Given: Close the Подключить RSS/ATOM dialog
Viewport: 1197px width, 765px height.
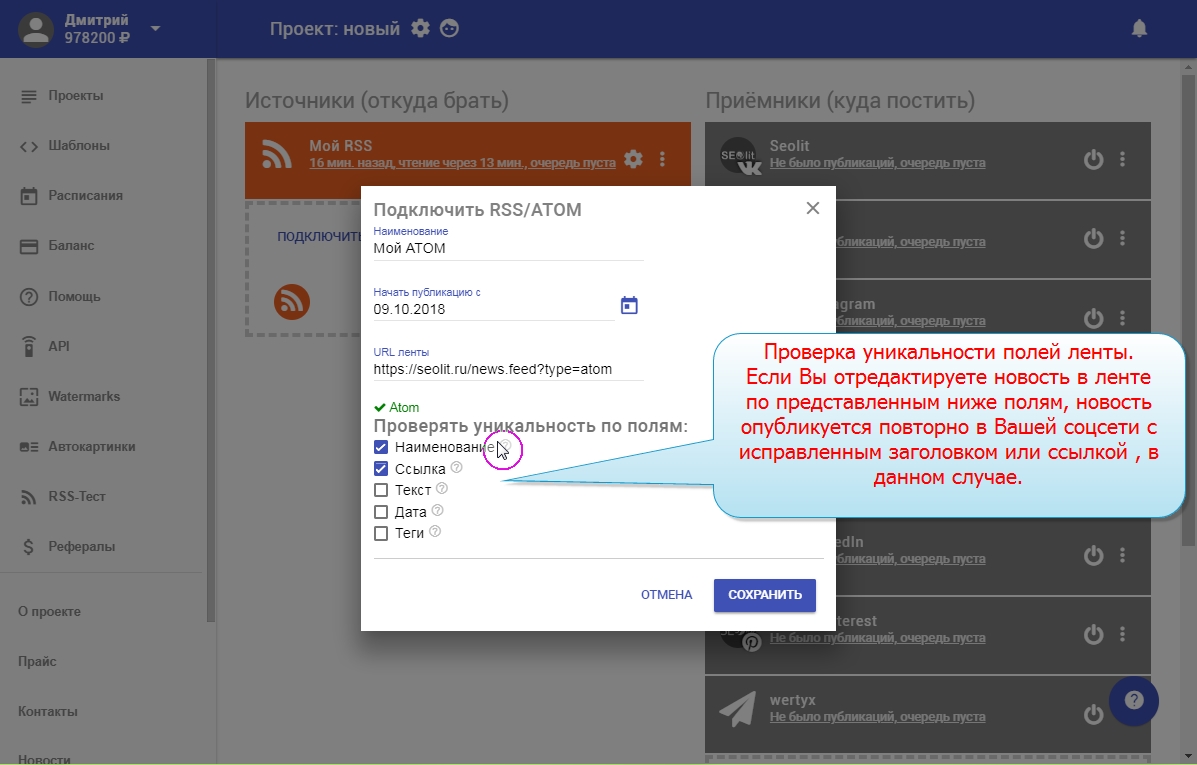Looking at the screenshot, I should pos(813,208).
